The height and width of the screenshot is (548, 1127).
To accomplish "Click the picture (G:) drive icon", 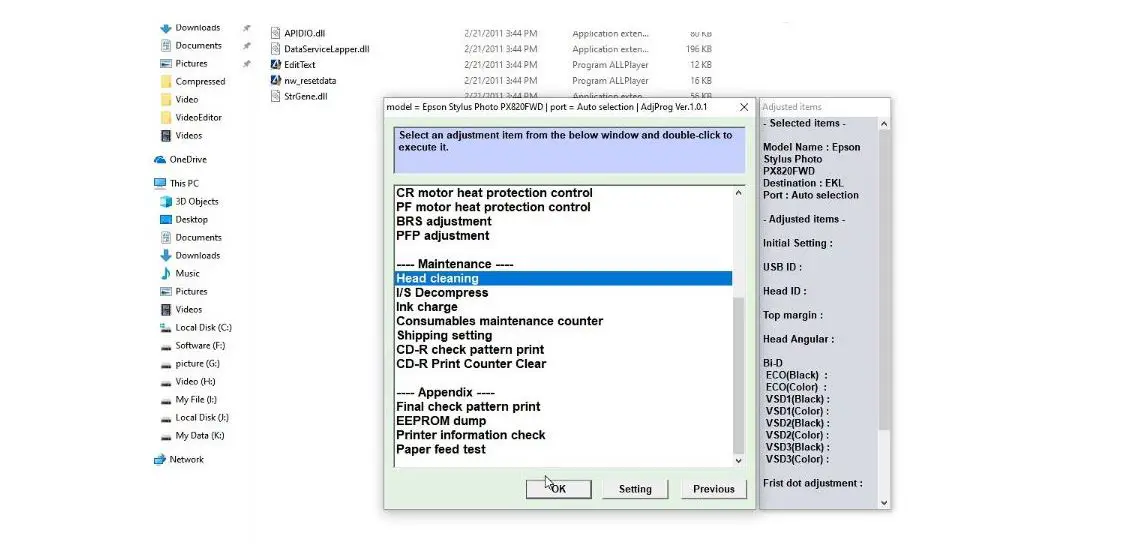I will (166, 364).
